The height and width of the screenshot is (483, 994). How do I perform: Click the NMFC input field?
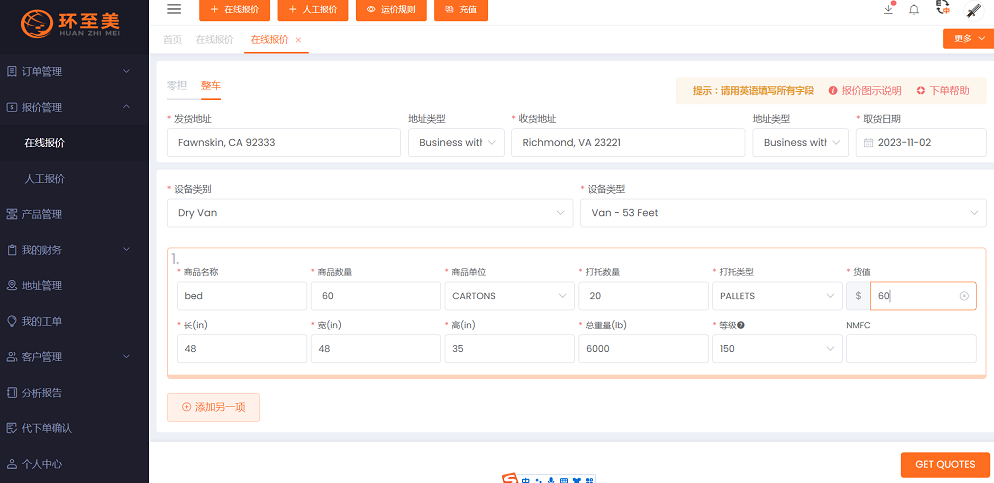910,348
